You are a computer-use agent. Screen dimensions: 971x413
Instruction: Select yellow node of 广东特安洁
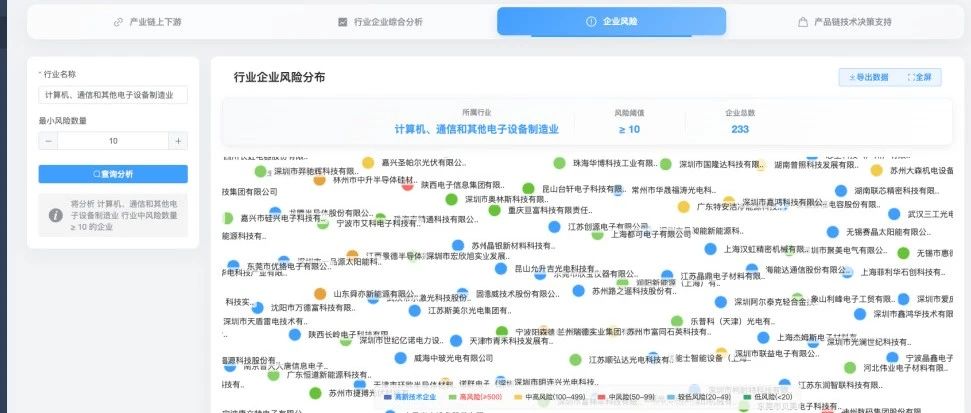pos(684,207)
